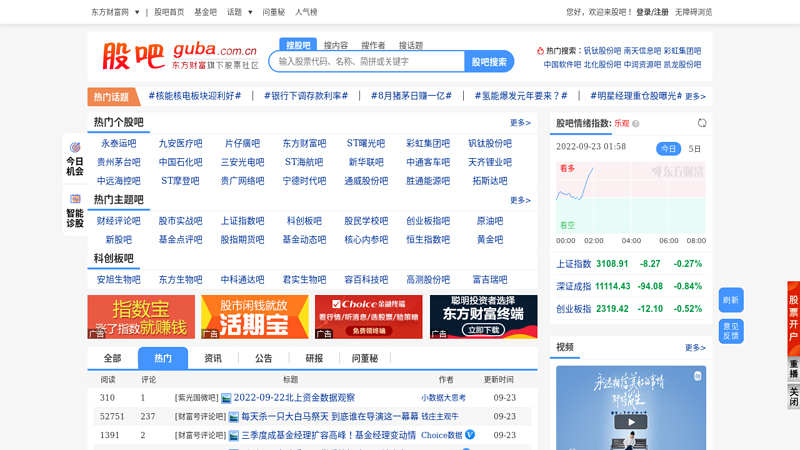Open hot topic #8月猪茅日赚一亿#
Viewport: 800px width, 450px height.
tap(411, 96)
